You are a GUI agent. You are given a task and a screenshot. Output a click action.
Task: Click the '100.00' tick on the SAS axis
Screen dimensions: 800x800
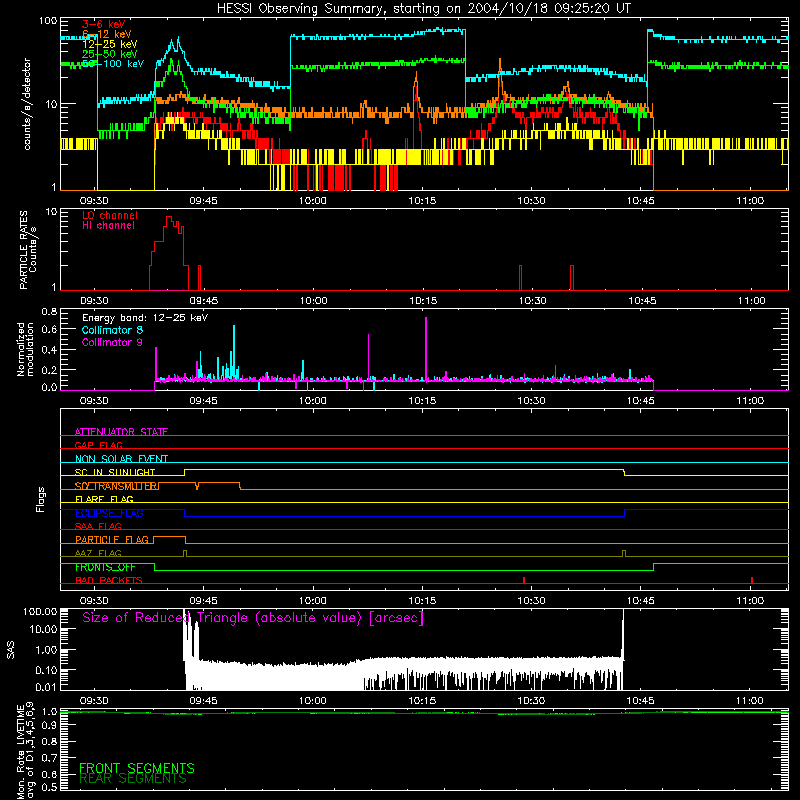40,611
